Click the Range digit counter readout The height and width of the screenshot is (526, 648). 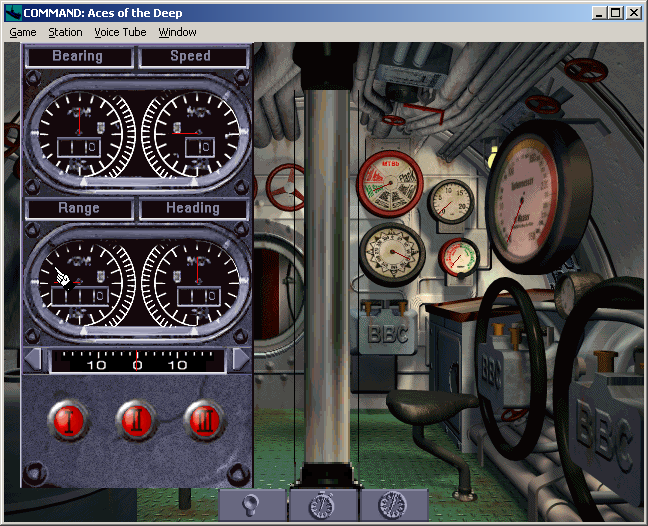pyautogui.click(x=80, y=296)
